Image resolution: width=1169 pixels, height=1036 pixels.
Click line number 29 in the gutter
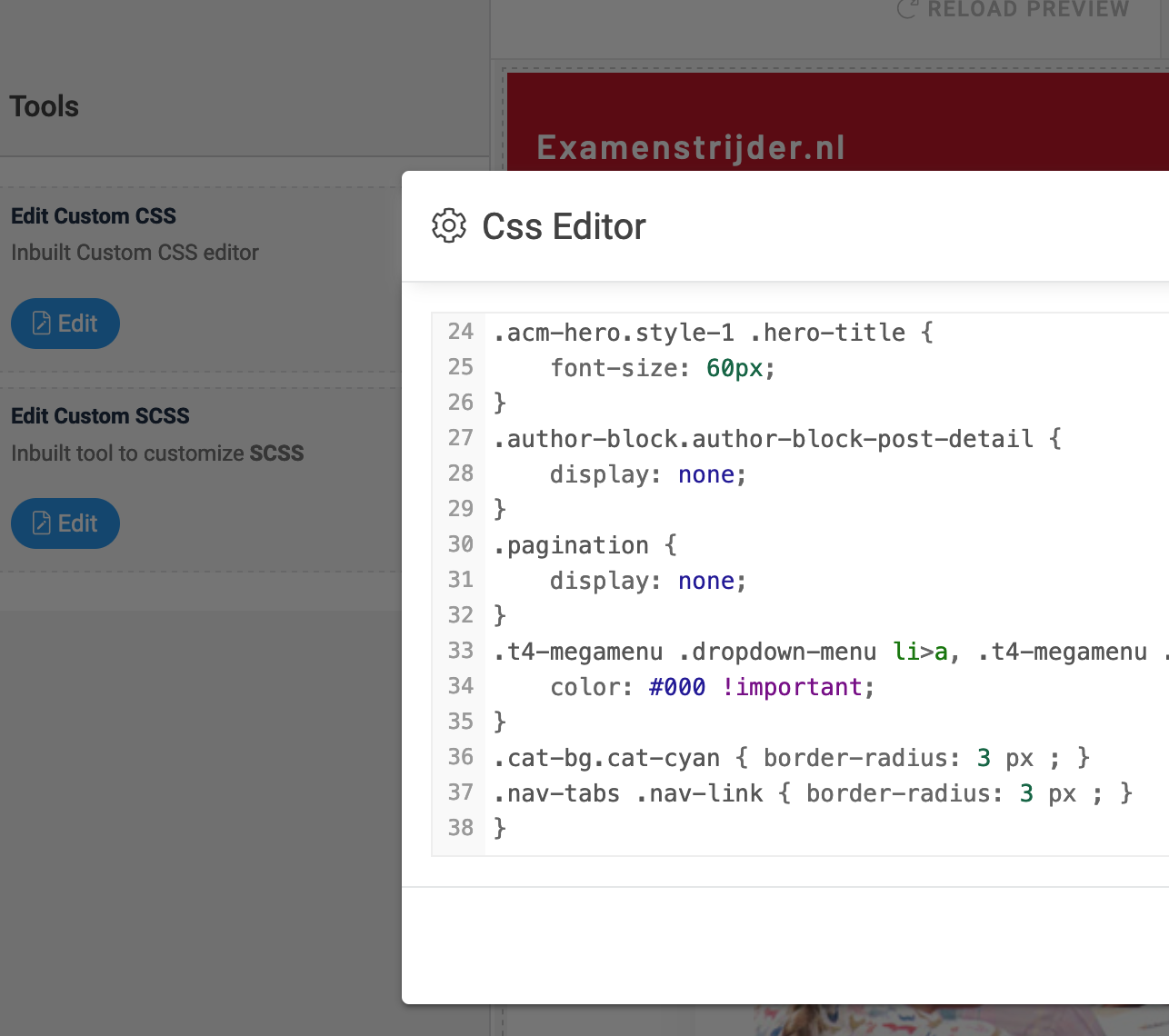tap(461, 509)
